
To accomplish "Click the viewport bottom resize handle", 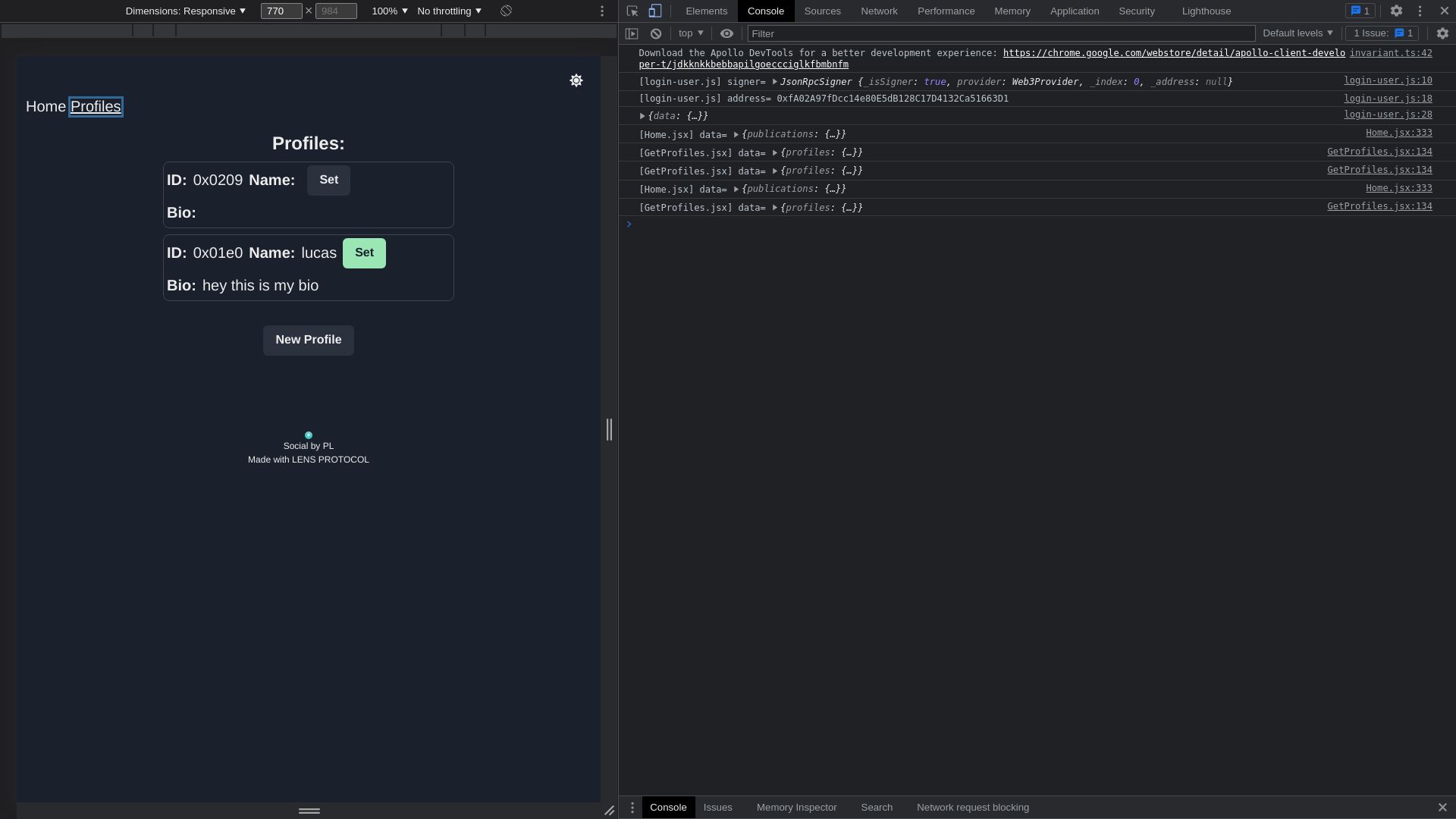I will tap(309, 811).
